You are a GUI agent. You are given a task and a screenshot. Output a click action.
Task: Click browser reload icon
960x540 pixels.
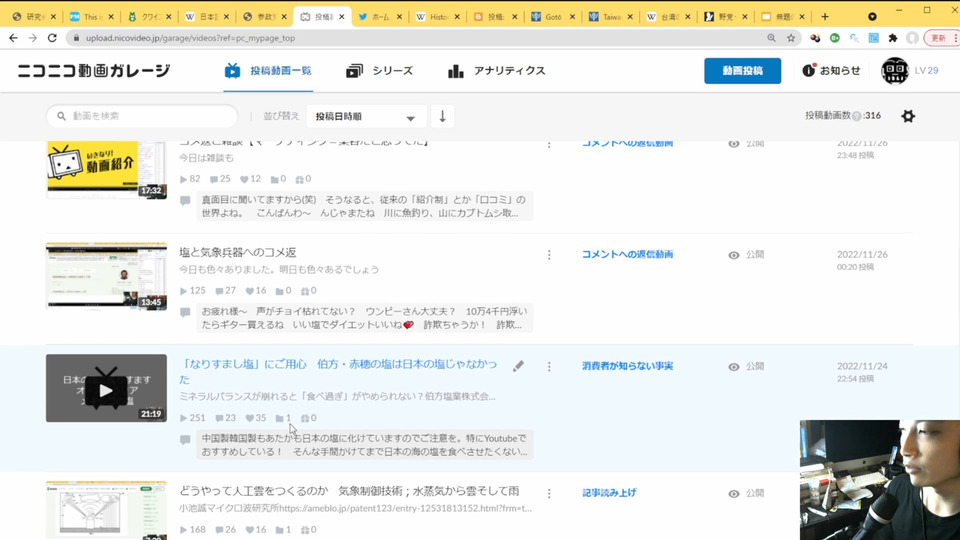(53, 38)
